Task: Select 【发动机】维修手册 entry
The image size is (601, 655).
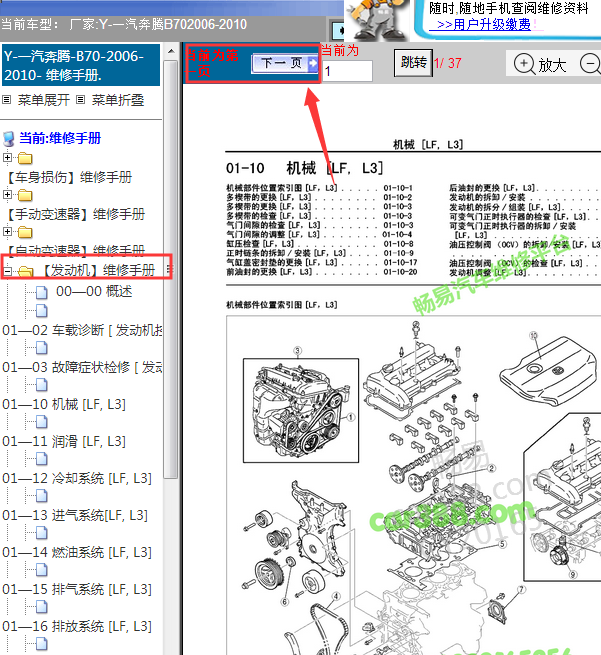Action: point(99,270)
